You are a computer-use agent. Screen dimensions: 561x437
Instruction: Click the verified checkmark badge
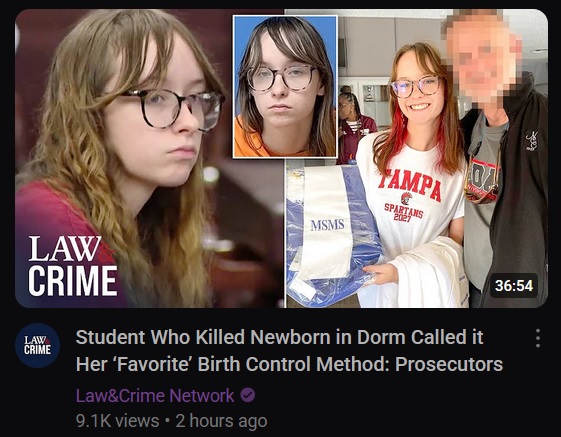click(x=248, y=395)
